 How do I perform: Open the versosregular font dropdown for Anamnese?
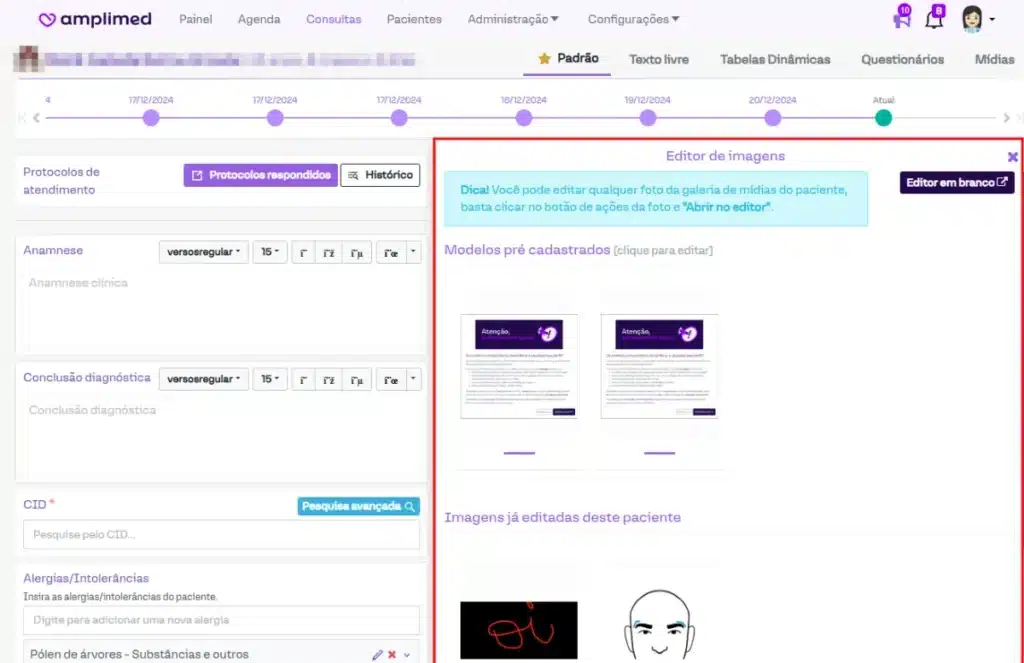coord(203,251)
